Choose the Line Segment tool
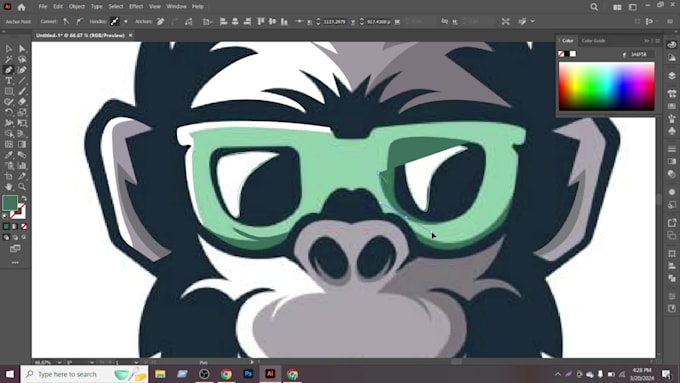Image resolution: width=680 pixels, height=383 pixels. click(x=22, y=80)
